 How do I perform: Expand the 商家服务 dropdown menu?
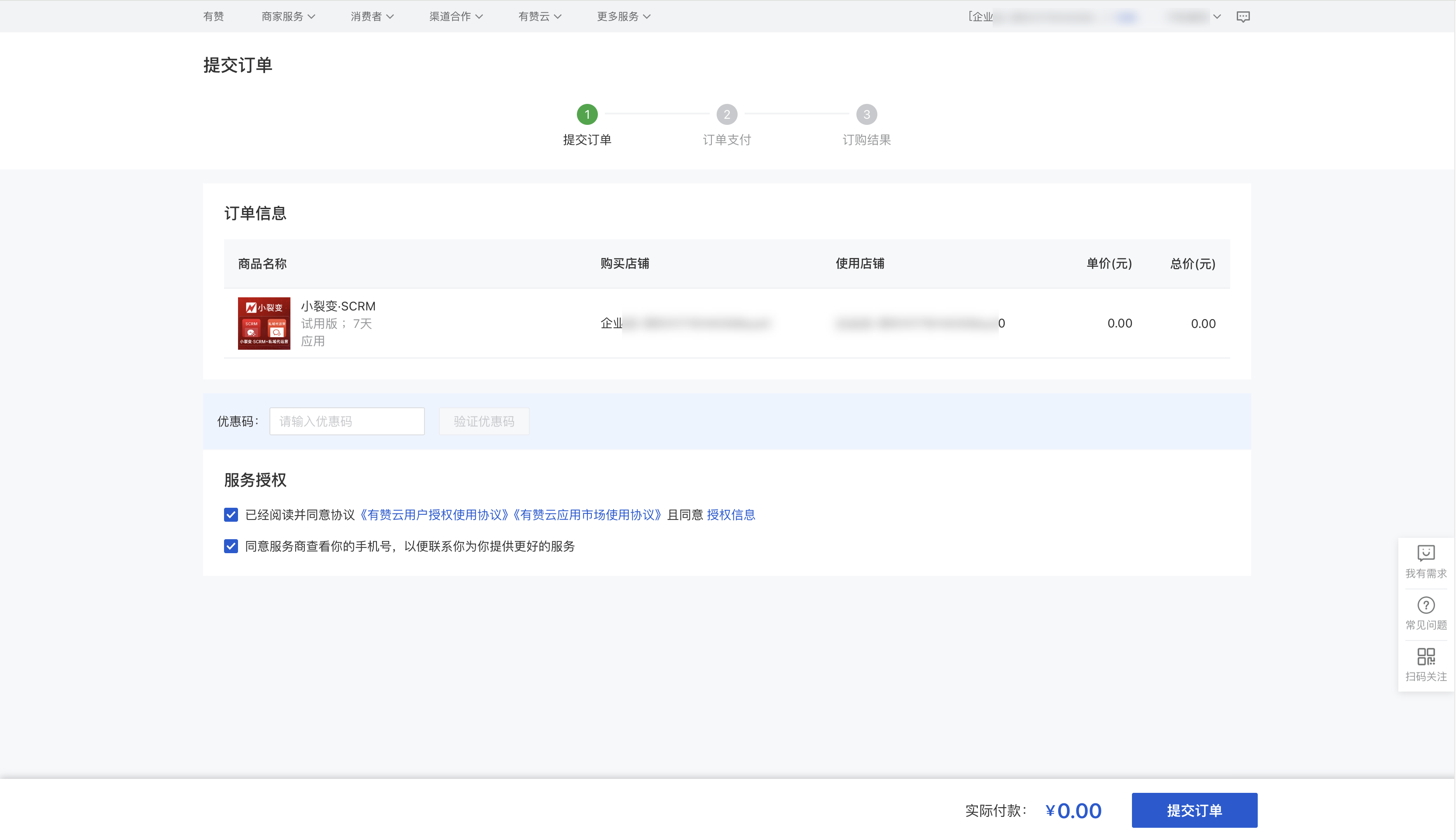pos(288,17)
